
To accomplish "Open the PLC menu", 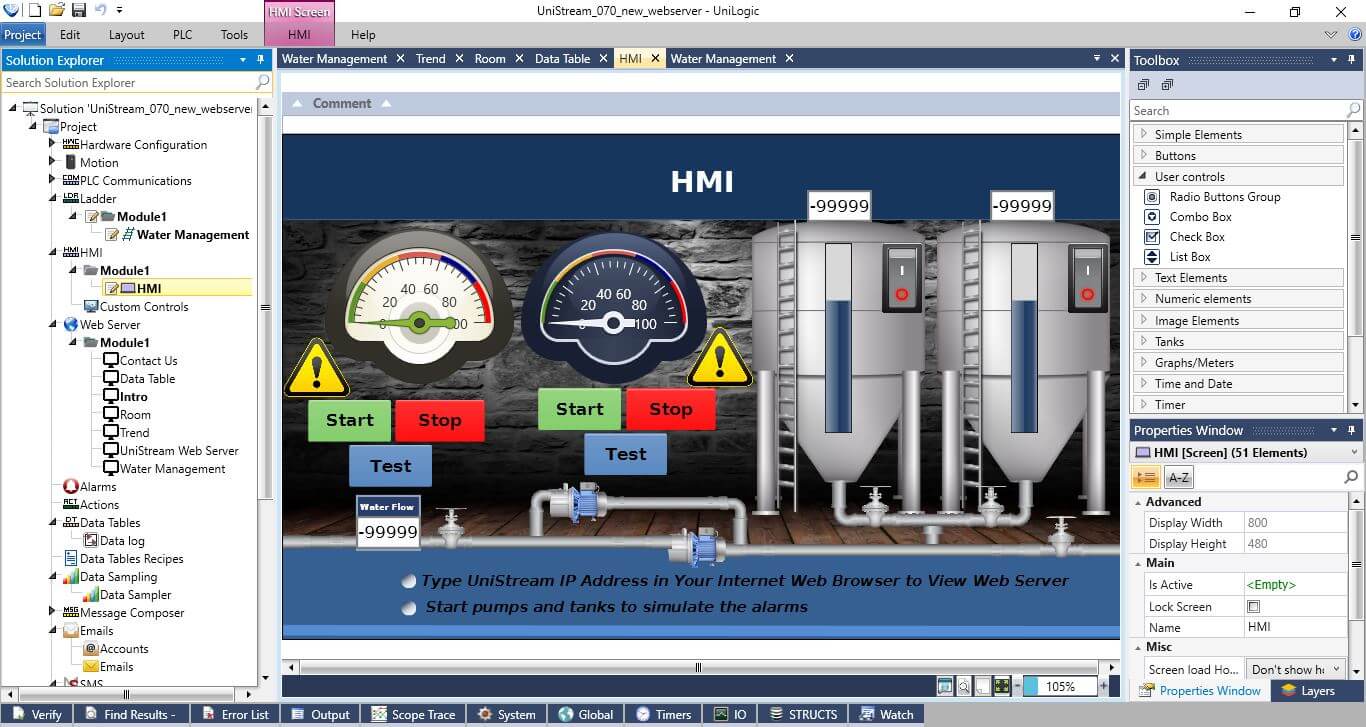I will [x=182, y=34].
